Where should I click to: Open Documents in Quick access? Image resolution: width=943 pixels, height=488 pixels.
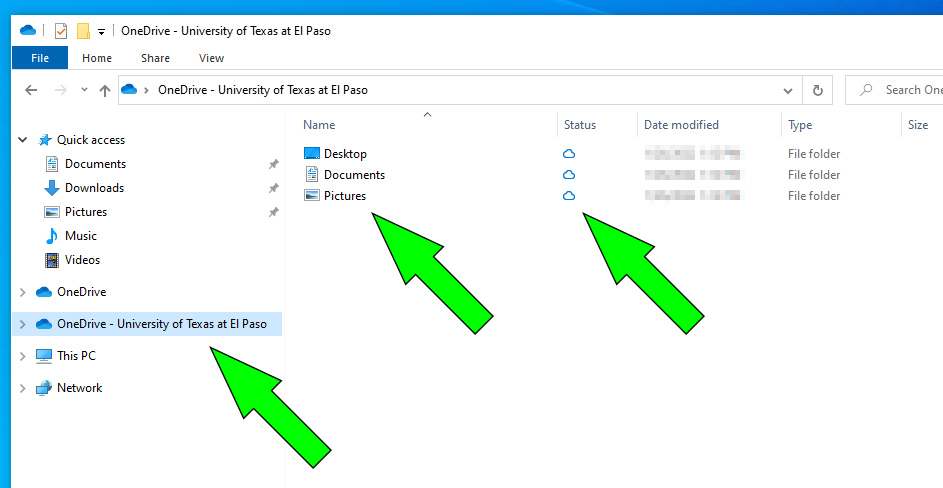(x=95, y=164)
